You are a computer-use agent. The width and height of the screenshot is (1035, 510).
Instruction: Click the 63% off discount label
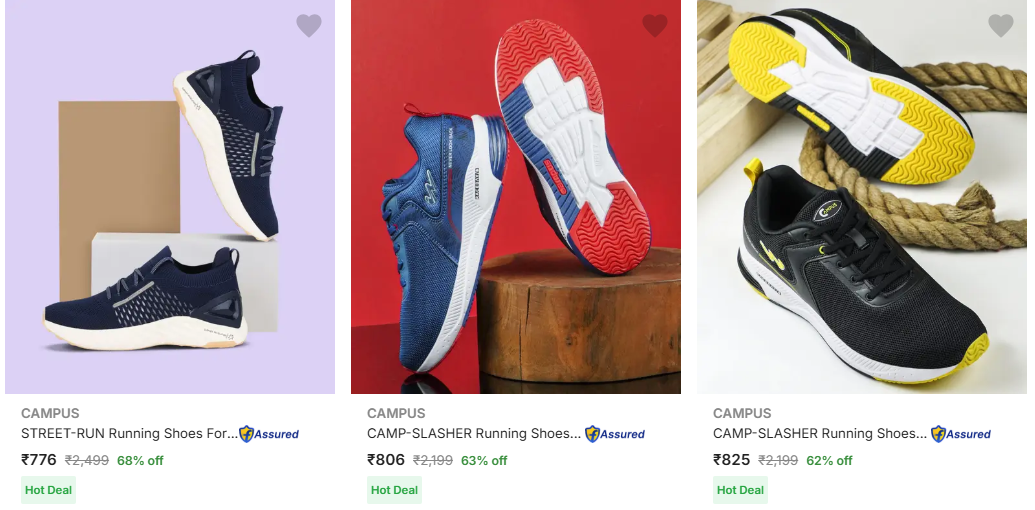(x=484, y=461)
